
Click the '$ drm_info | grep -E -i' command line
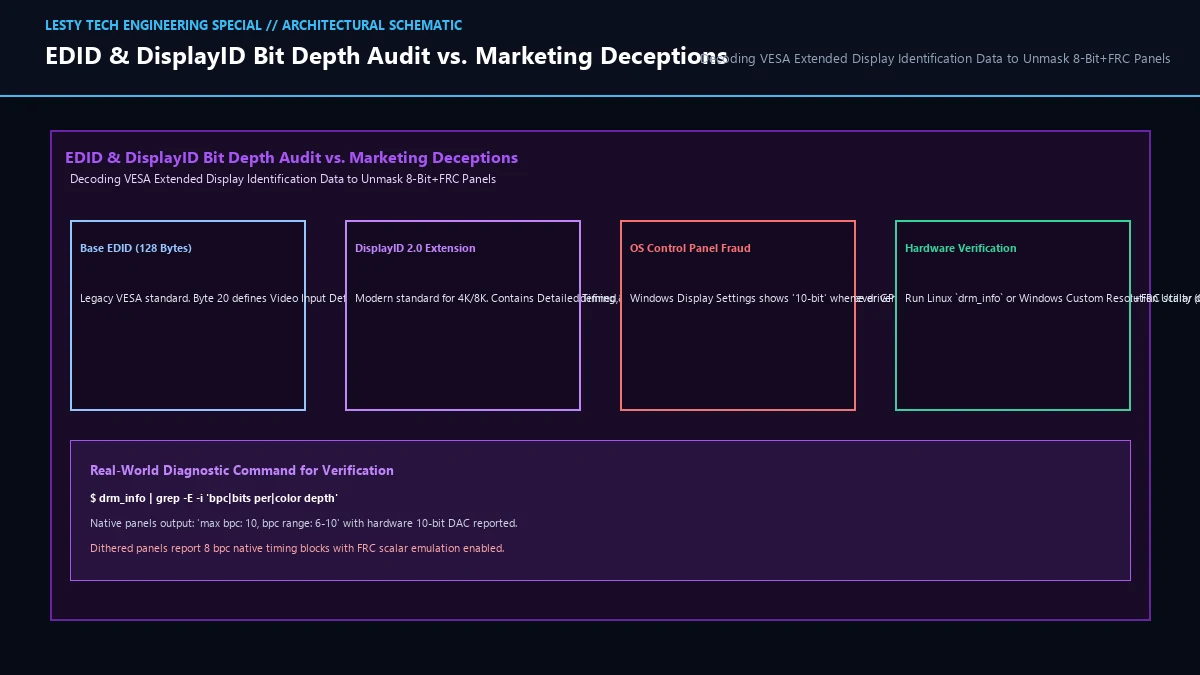point(214,498)
